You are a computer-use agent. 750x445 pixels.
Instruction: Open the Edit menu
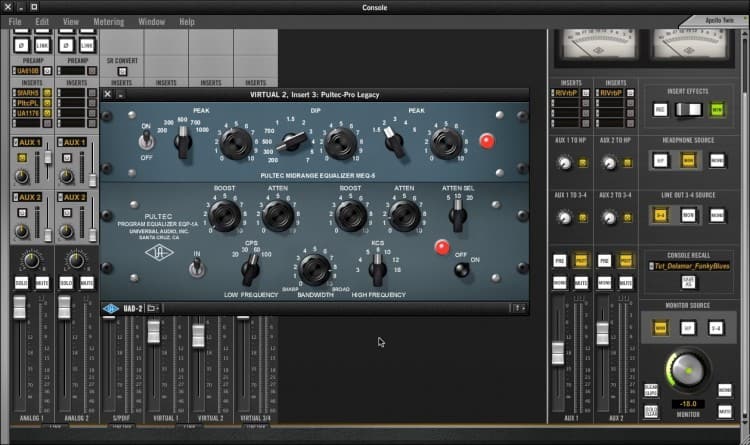pos(42,22)
